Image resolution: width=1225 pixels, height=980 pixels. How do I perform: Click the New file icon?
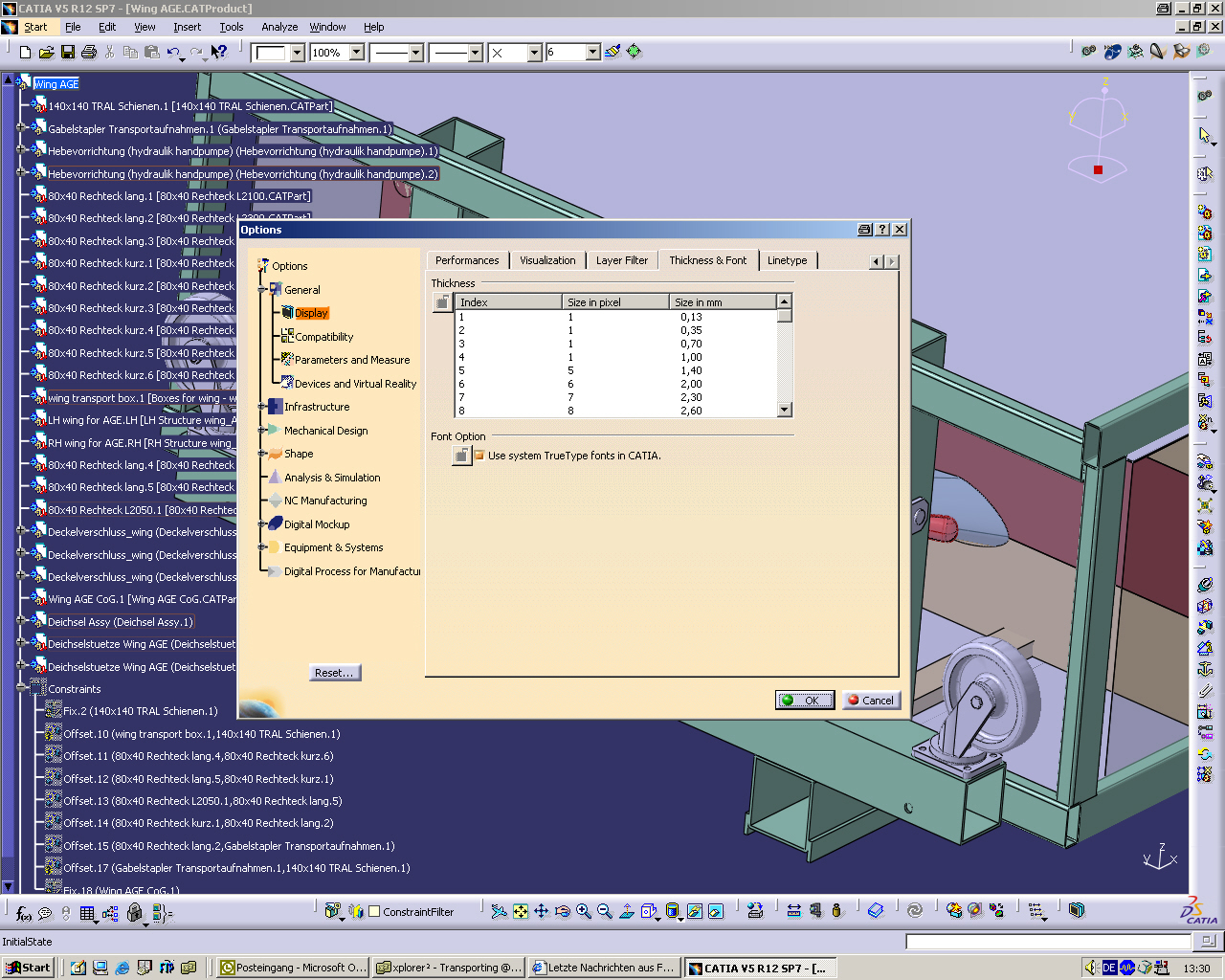pos(25,52)
